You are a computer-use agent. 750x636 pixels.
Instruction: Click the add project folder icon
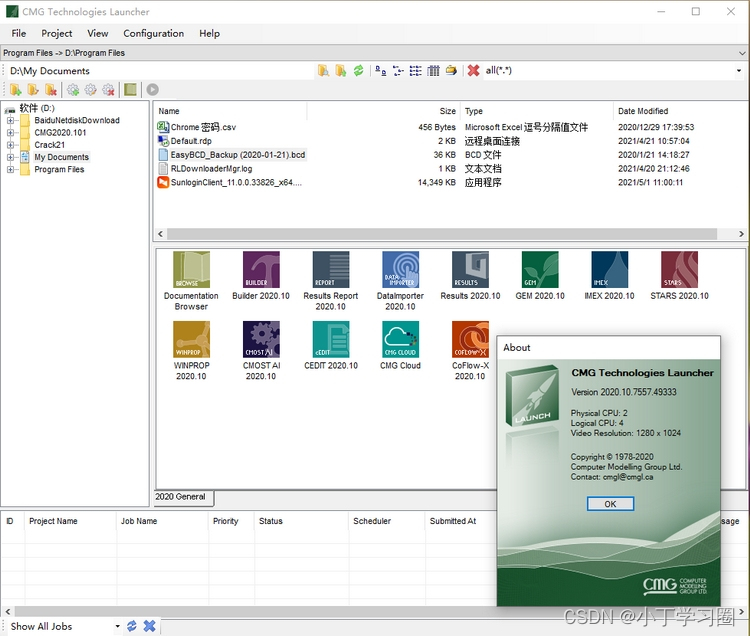click(15, 89)
